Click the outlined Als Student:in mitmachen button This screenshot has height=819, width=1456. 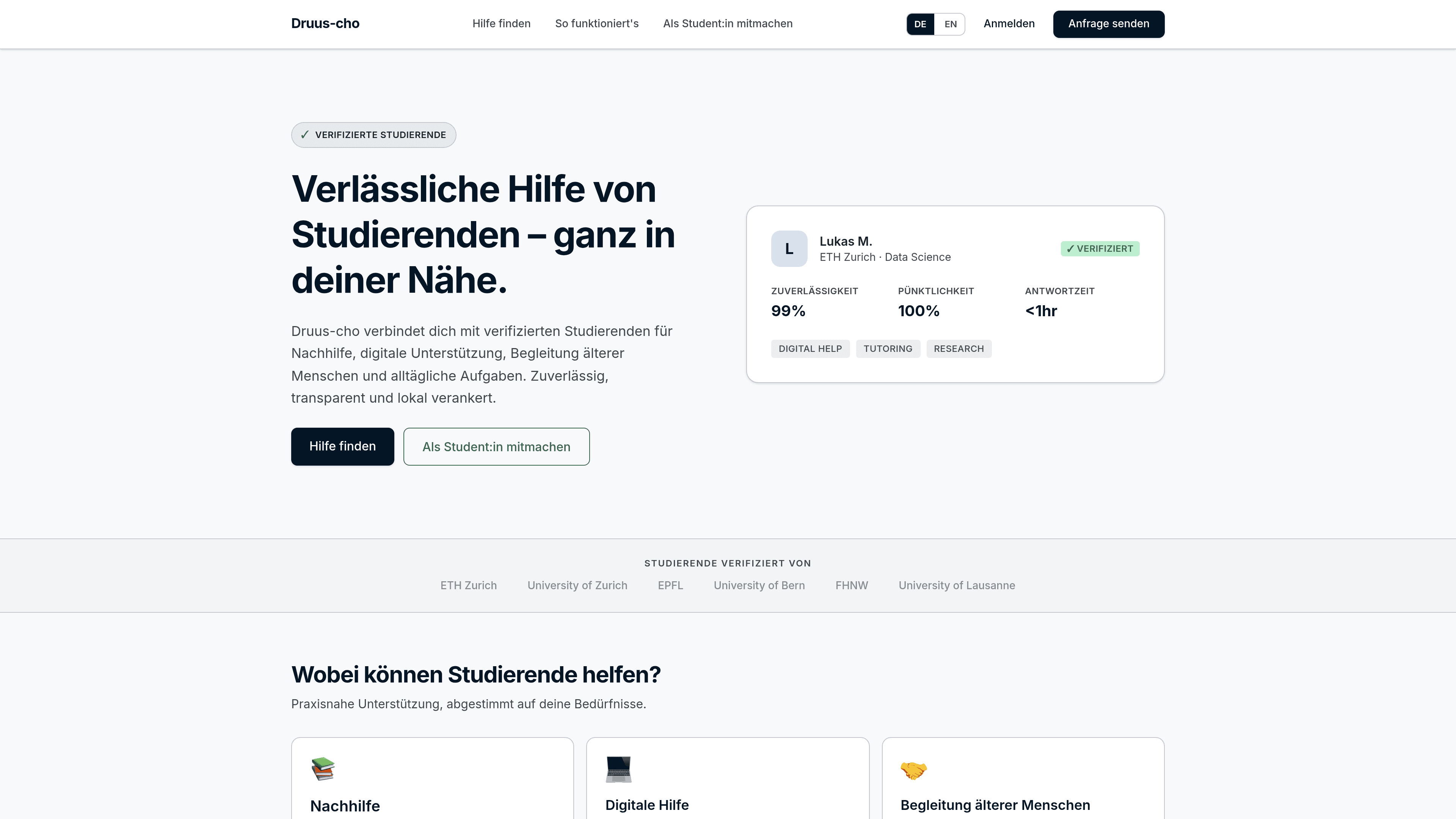(496, 447)
